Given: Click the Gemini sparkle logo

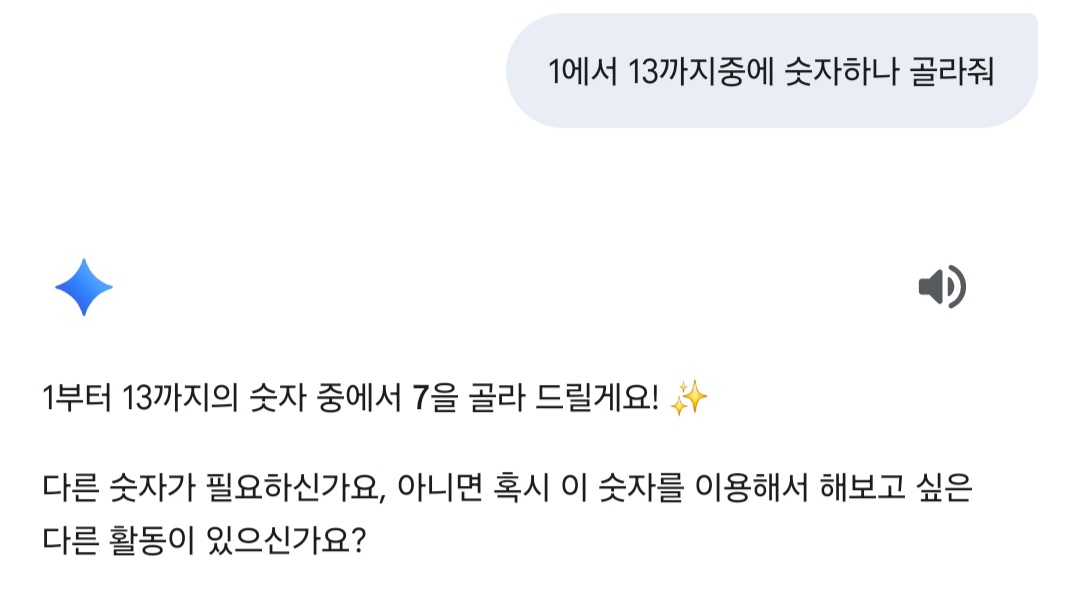Looking at the screenshot, I should 84,287.
